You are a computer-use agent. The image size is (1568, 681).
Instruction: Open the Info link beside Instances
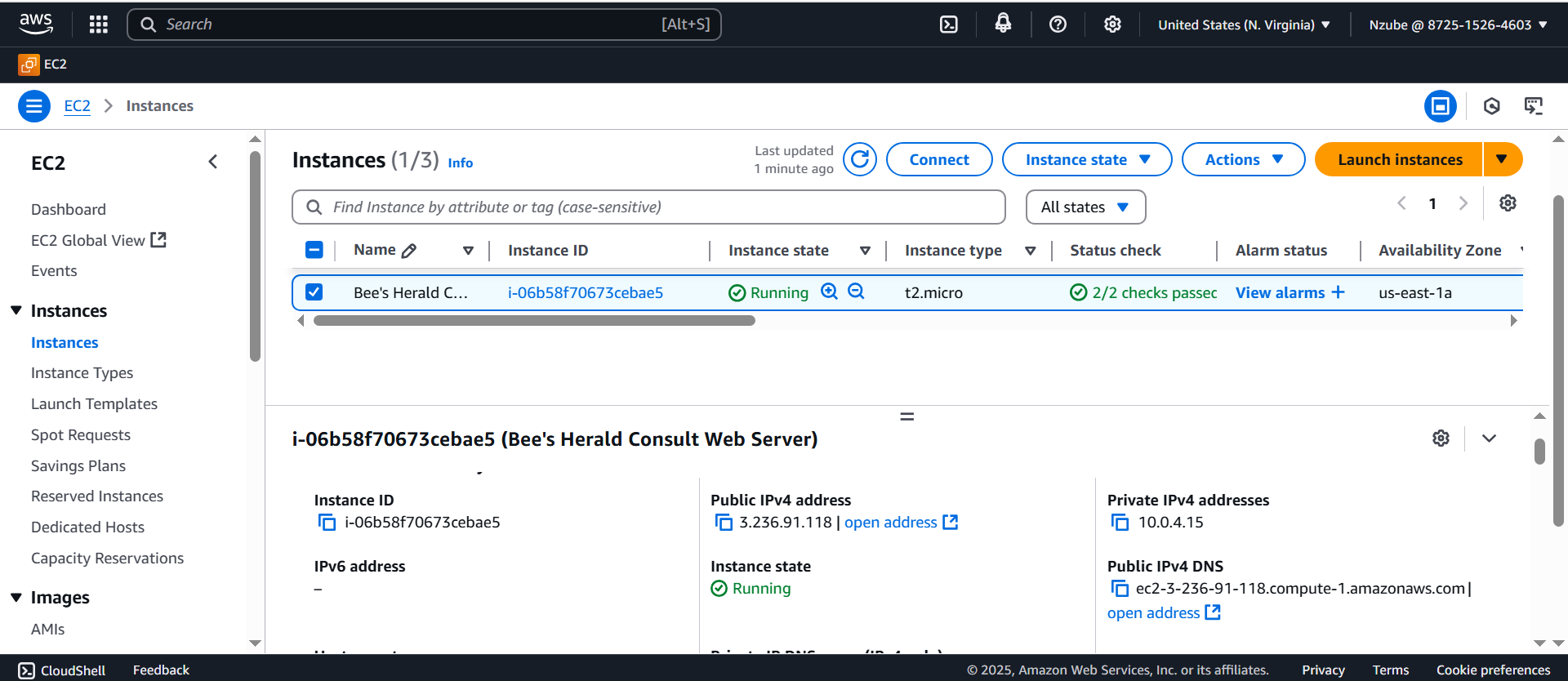461,162
